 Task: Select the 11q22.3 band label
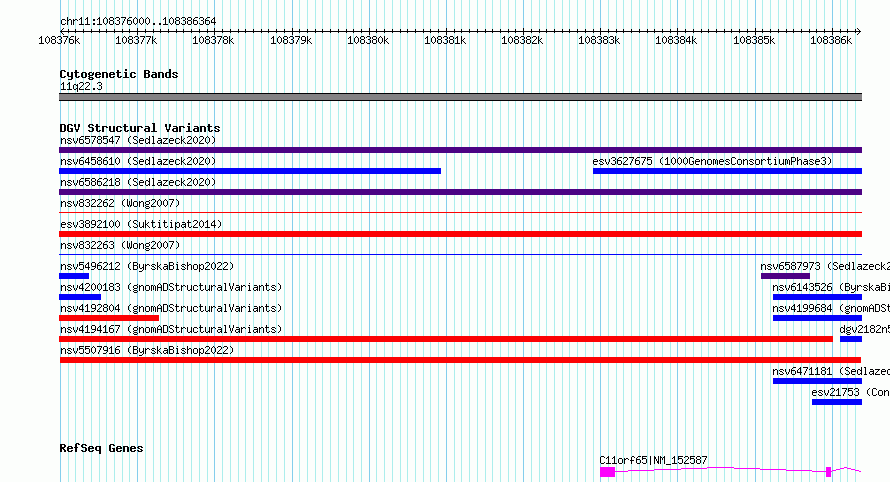tap(81, 86)
